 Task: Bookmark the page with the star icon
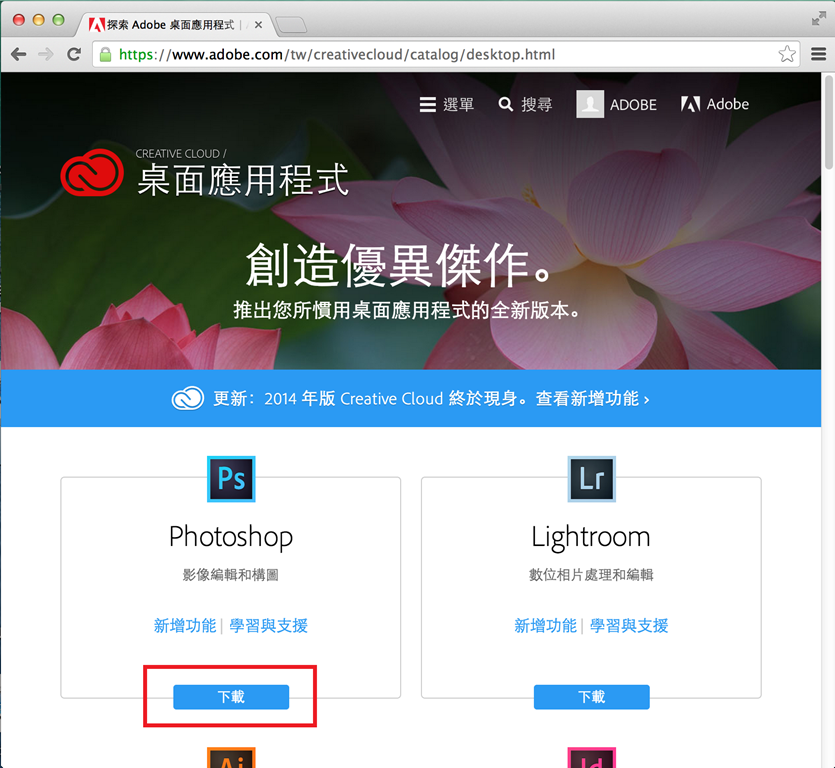787,54
